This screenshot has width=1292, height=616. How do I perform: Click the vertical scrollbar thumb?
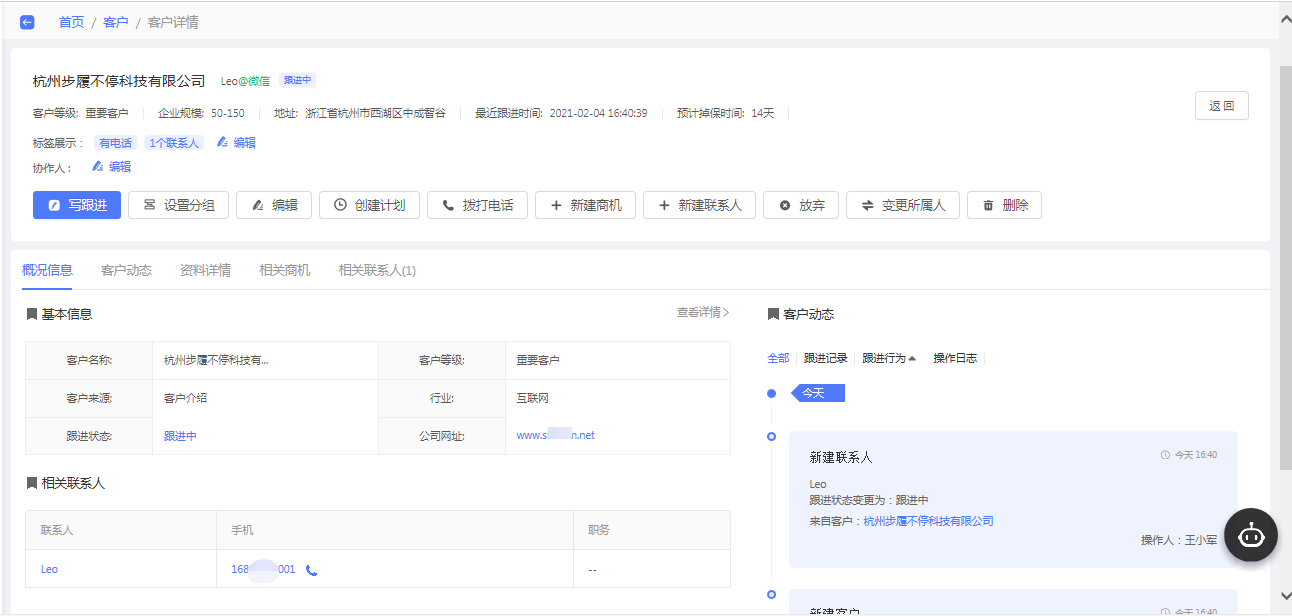1285,267
